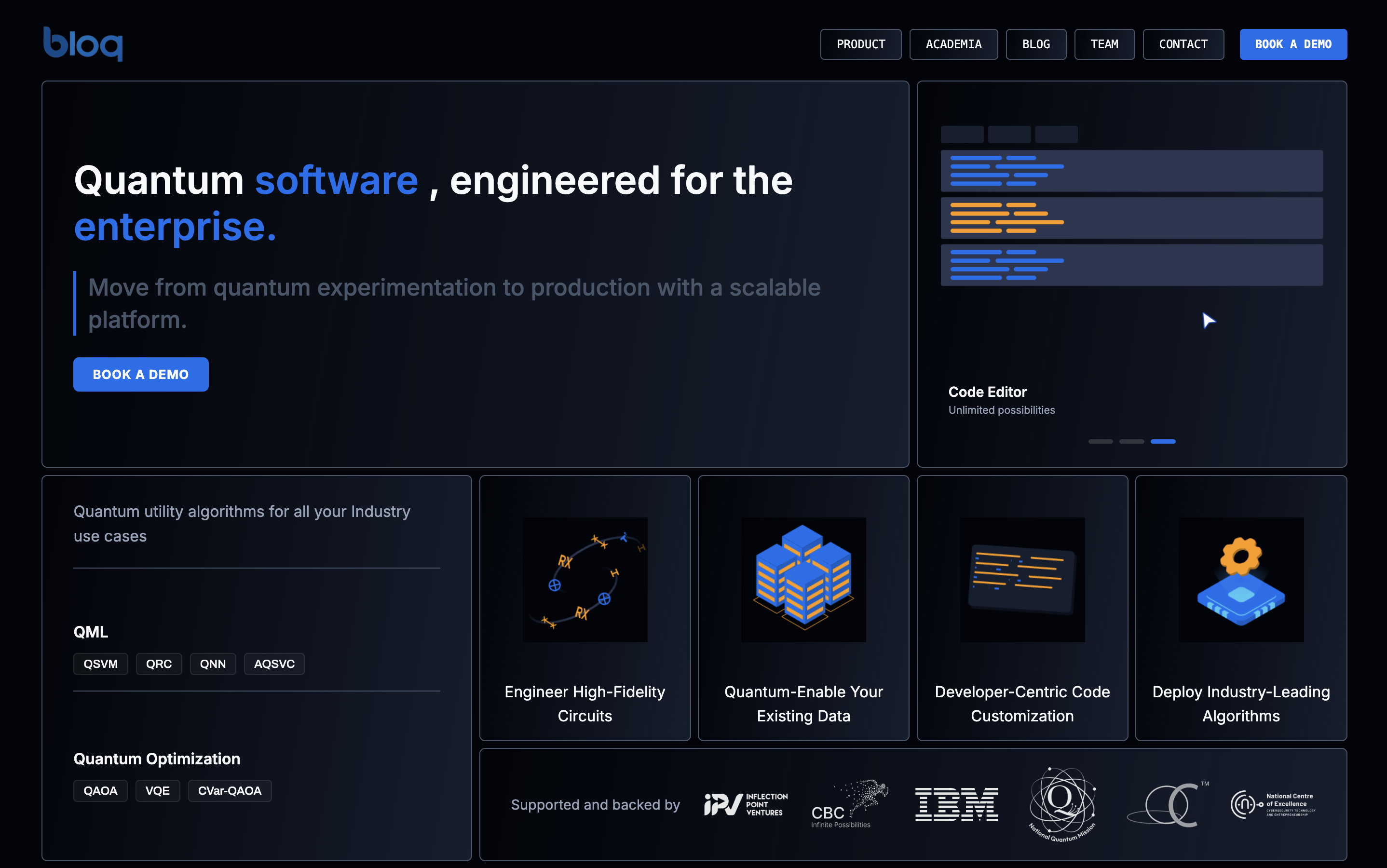Select the QRC algorithm tag
The width and height of the screenshot is (1387, 868).
coord(159,664)
